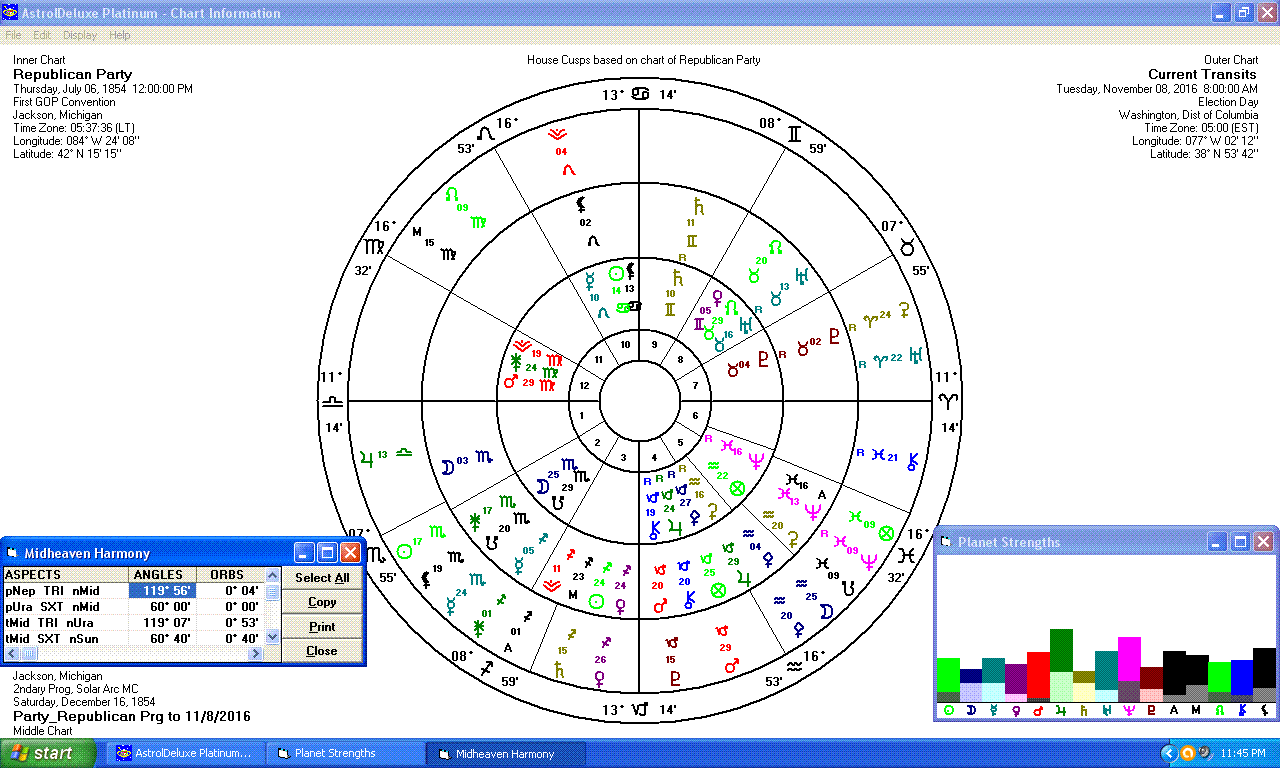The height and width of the screenshot is (768, 1280).
Task: Switch to Midheaven Harmony taskbar button
Action: pos(505,753)
